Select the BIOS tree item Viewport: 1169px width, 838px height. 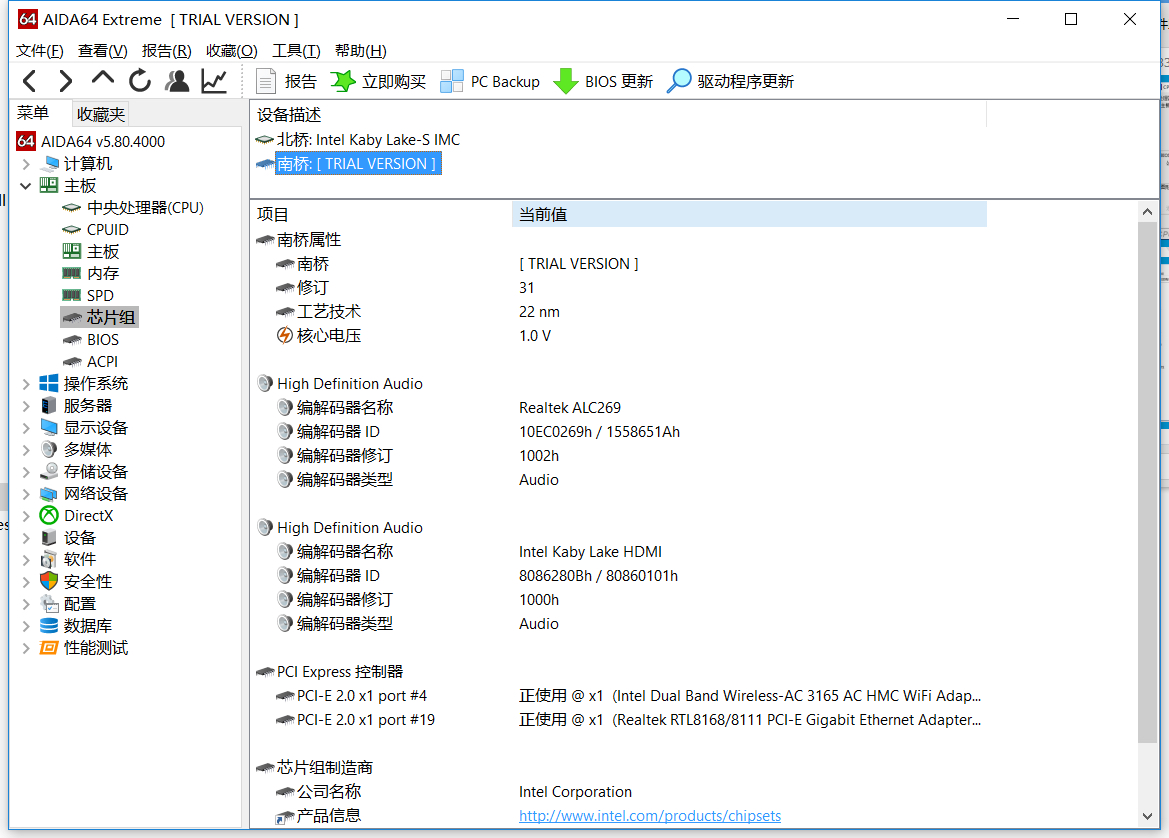coord(90,340)
